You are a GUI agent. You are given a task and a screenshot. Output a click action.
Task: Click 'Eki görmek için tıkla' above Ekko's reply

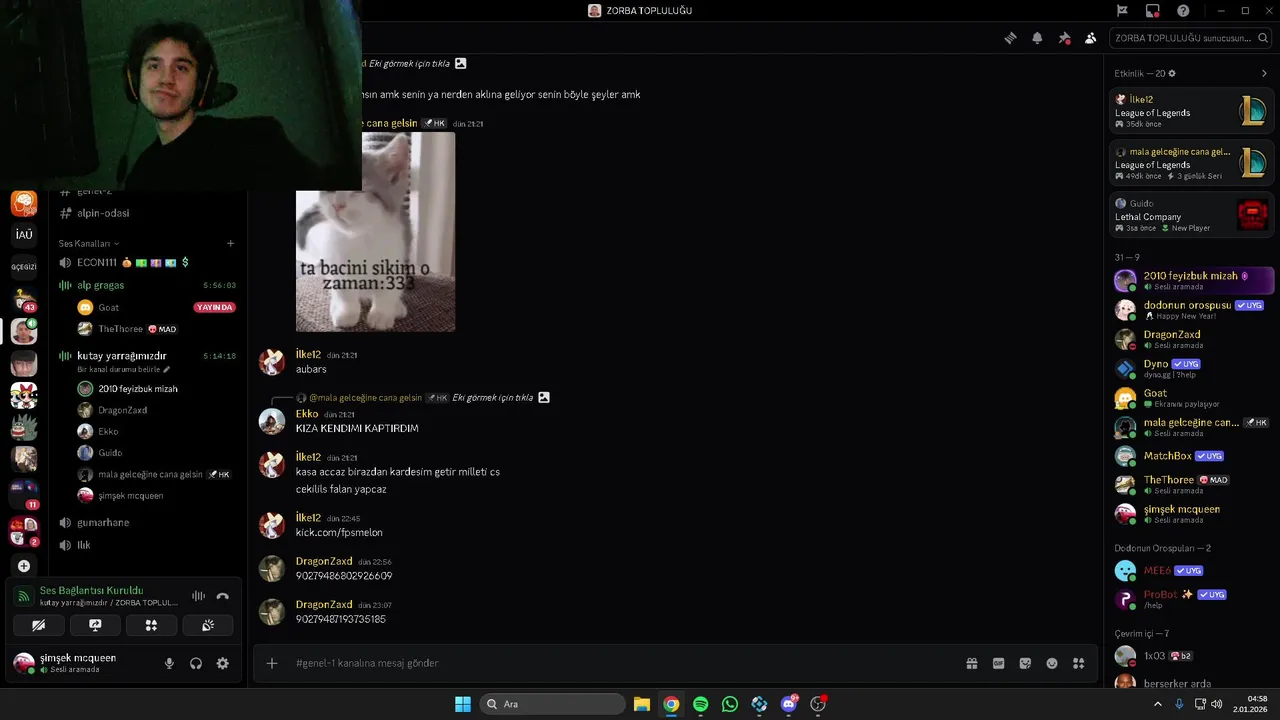tap(492, 397)
